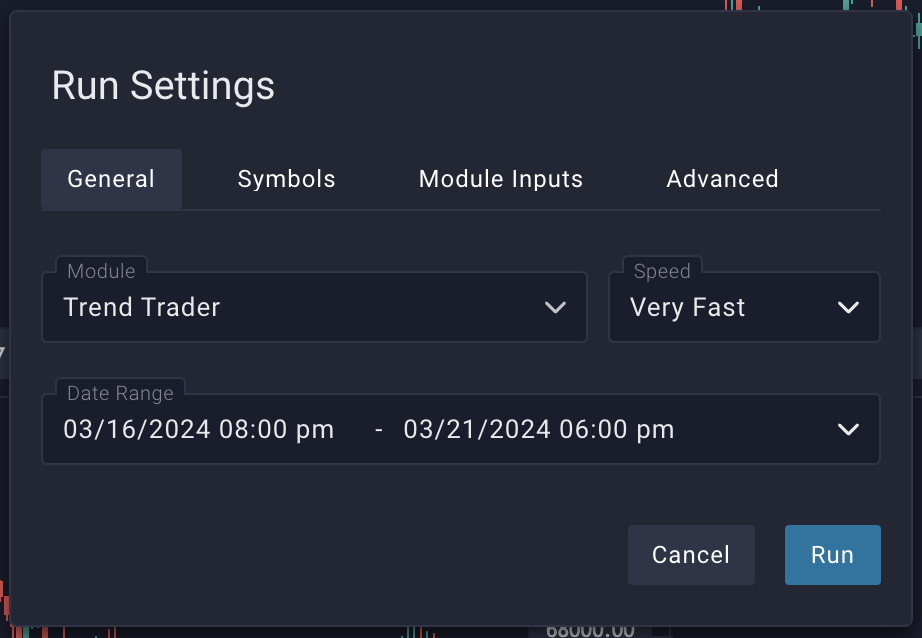Image resolution: width=922 pixels, height=638 pixels.
Task: Click the Very Fast speed value
Action: click(688, 308)
